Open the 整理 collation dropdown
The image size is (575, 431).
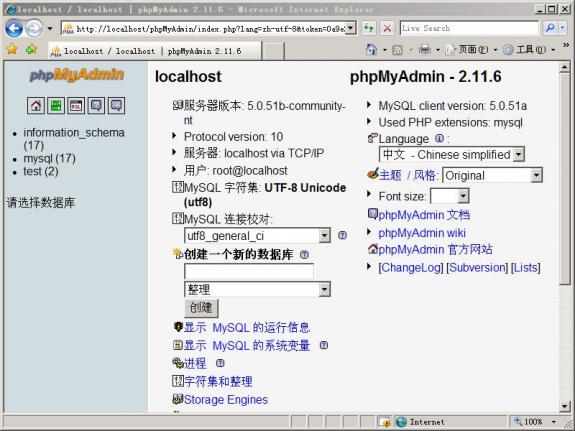325,290
